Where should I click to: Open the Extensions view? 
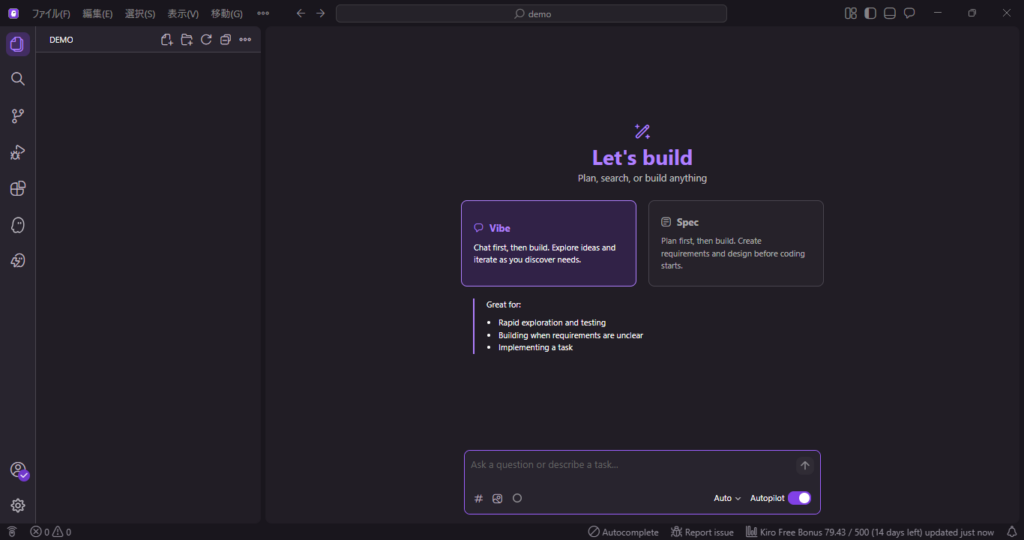[x=17, y=188]
